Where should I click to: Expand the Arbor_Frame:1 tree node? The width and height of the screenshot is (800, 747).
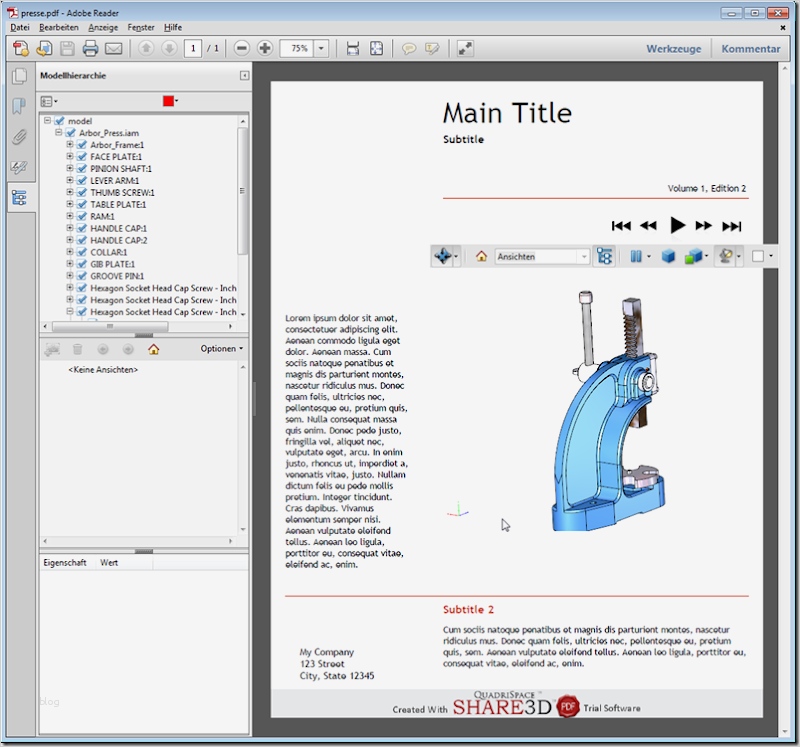click(x=70, y=145)
